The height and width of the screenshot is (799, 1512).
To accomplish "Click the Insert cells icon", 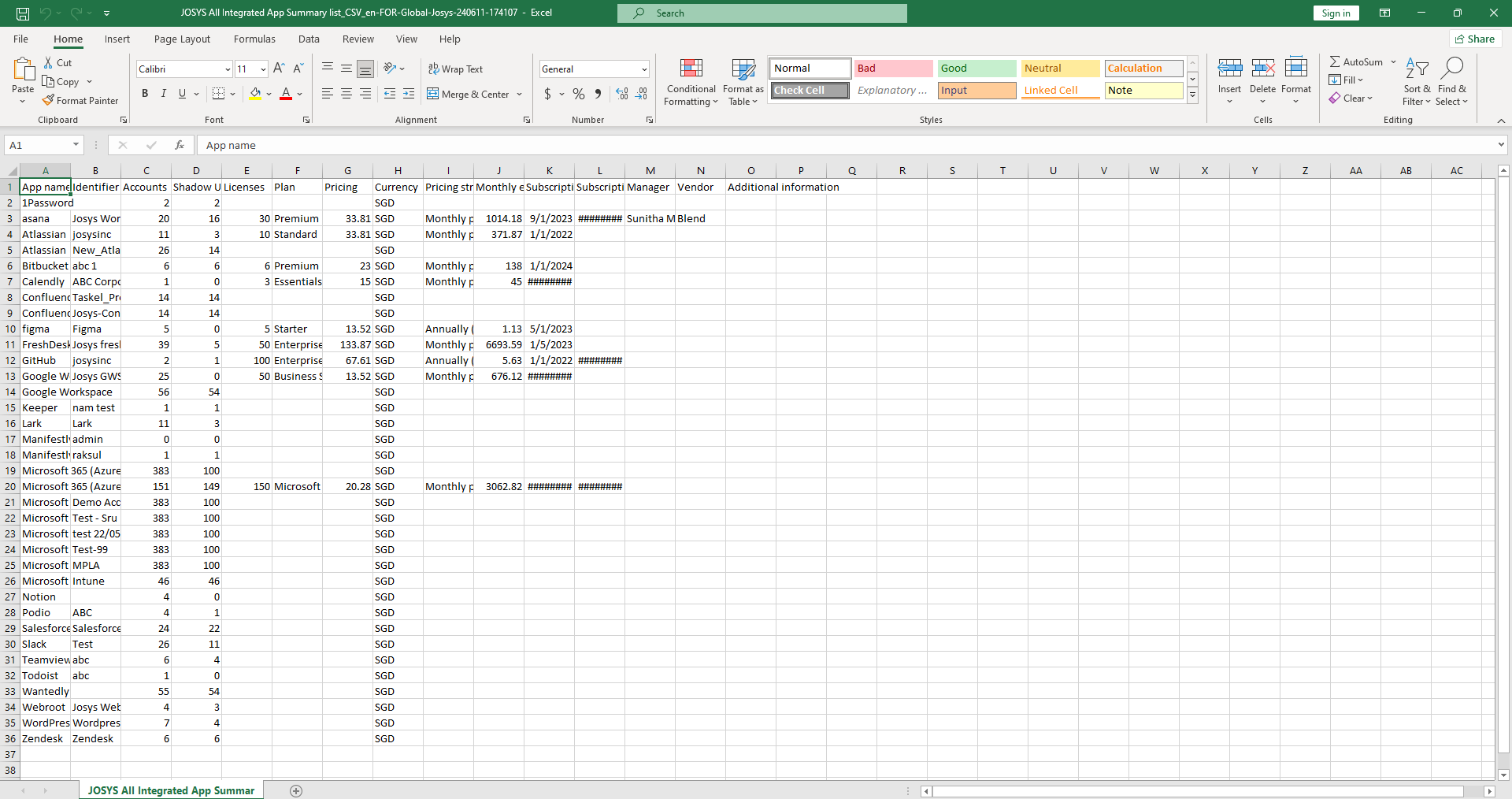I will pyautogui.click(x=1229, y=69).
